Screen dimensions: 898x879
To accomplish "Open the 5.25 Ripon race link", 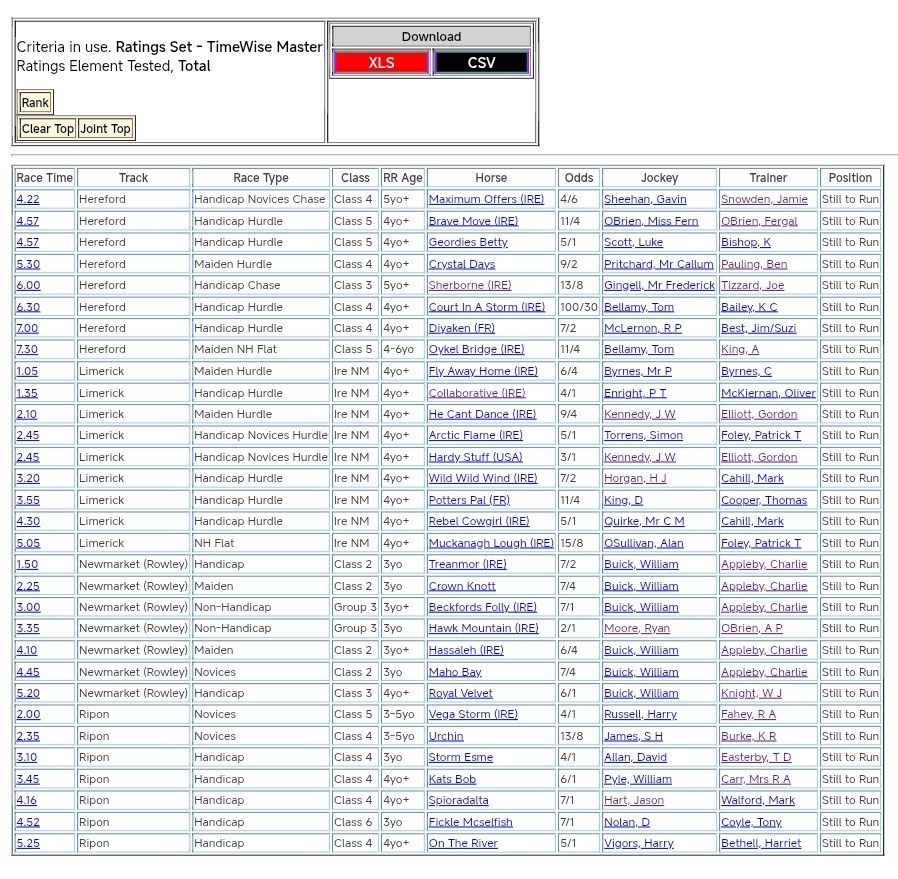I will pyautogui.click(x=28, y=843).
